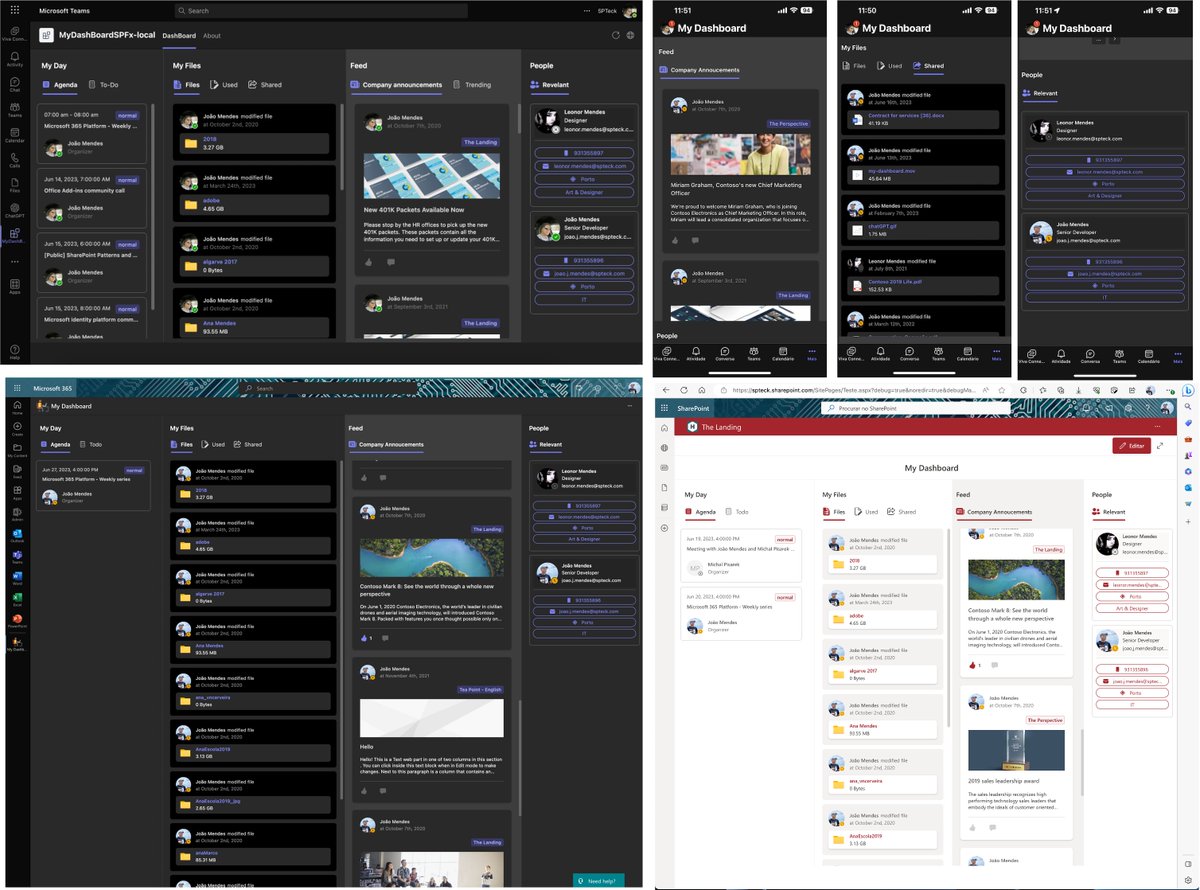Switch to the Used tab in Teams My Files

point(223,85)
